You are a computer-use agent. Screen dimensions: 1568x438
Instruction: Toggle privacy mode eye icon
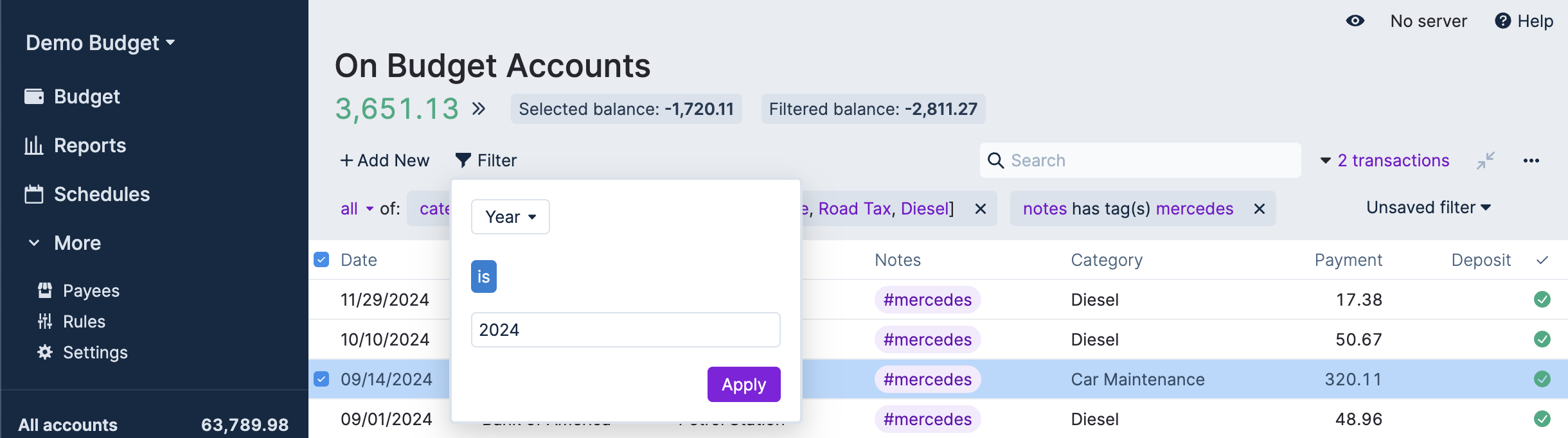pyautogui.click(x=1355, y=21)
